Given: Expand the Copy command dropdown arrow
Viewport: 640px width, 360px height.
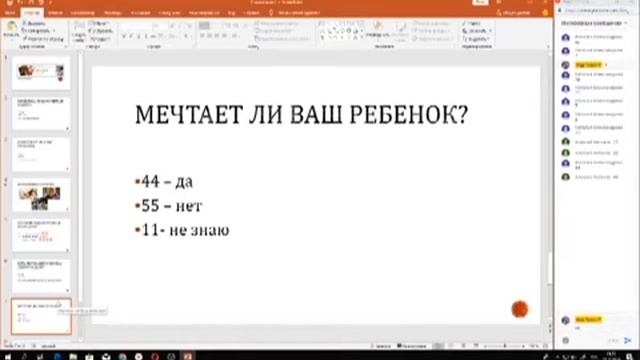Looking at the screenshot, I should pyautogui.click(x=53, y=31).
